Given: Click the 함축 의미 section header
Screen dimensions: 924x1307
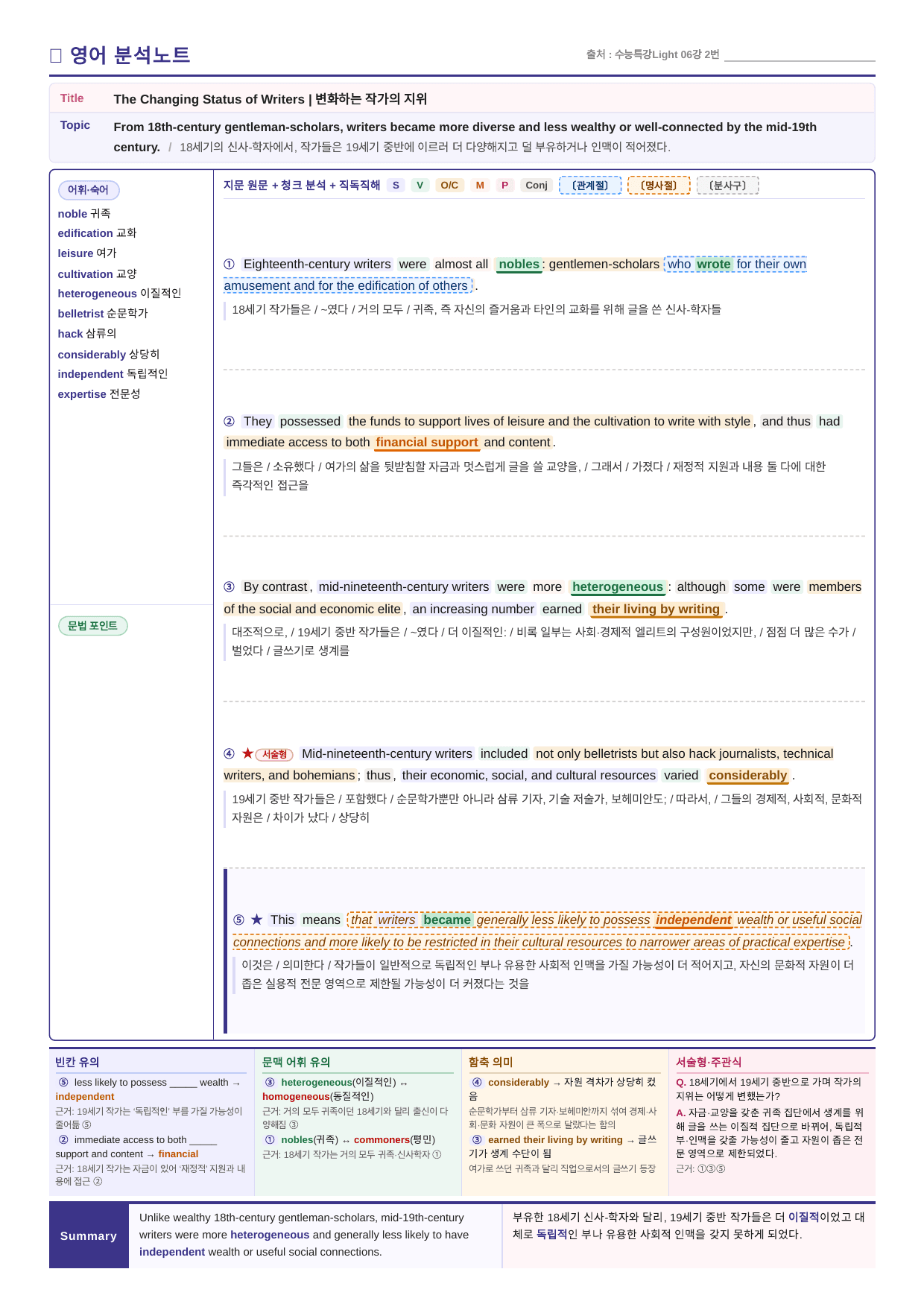Looking at the screenshot, I should [x=491, y=1062].
